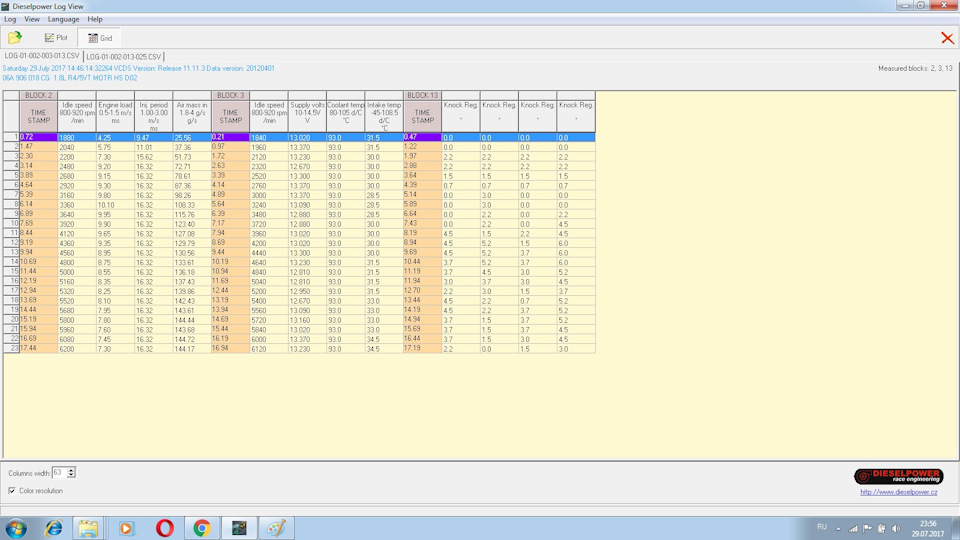This screenshot has height=540, width=960.
Task: Select the idle speed cell 6120
Action: coord(269,349)
